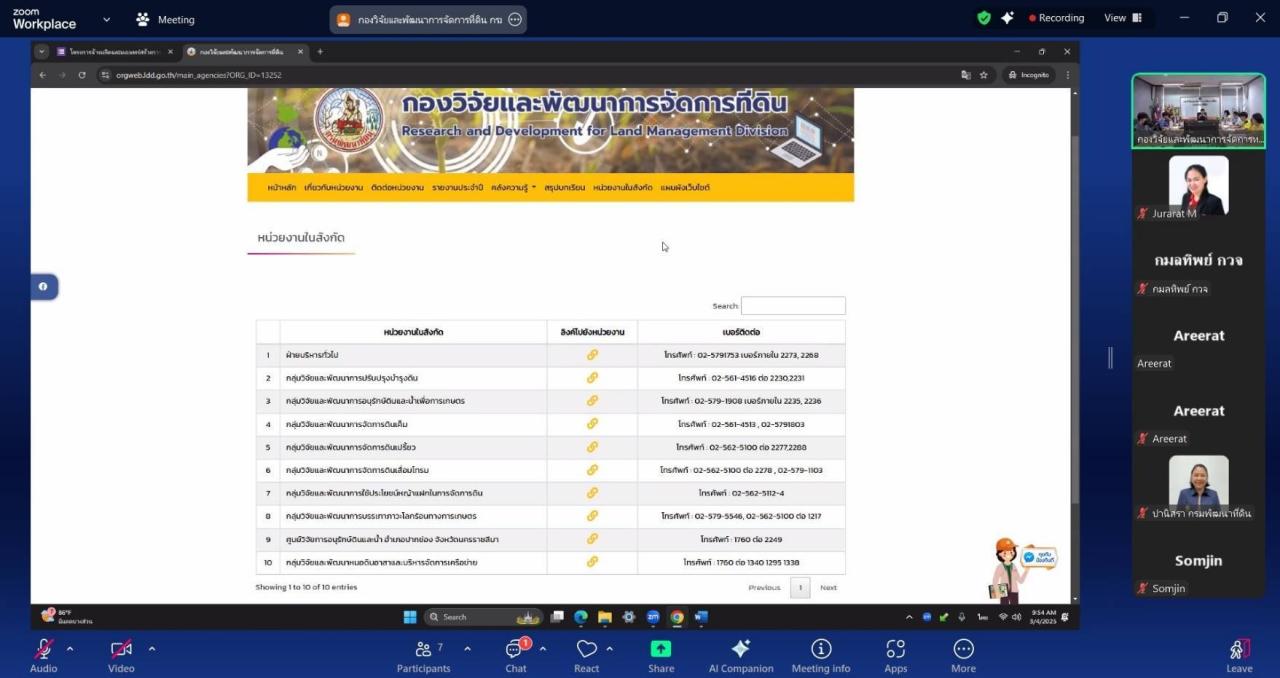The width and height of the screenshot is (1280, 678).
Task: Turn on camera with Video button
Action: [x=121, y=655]
